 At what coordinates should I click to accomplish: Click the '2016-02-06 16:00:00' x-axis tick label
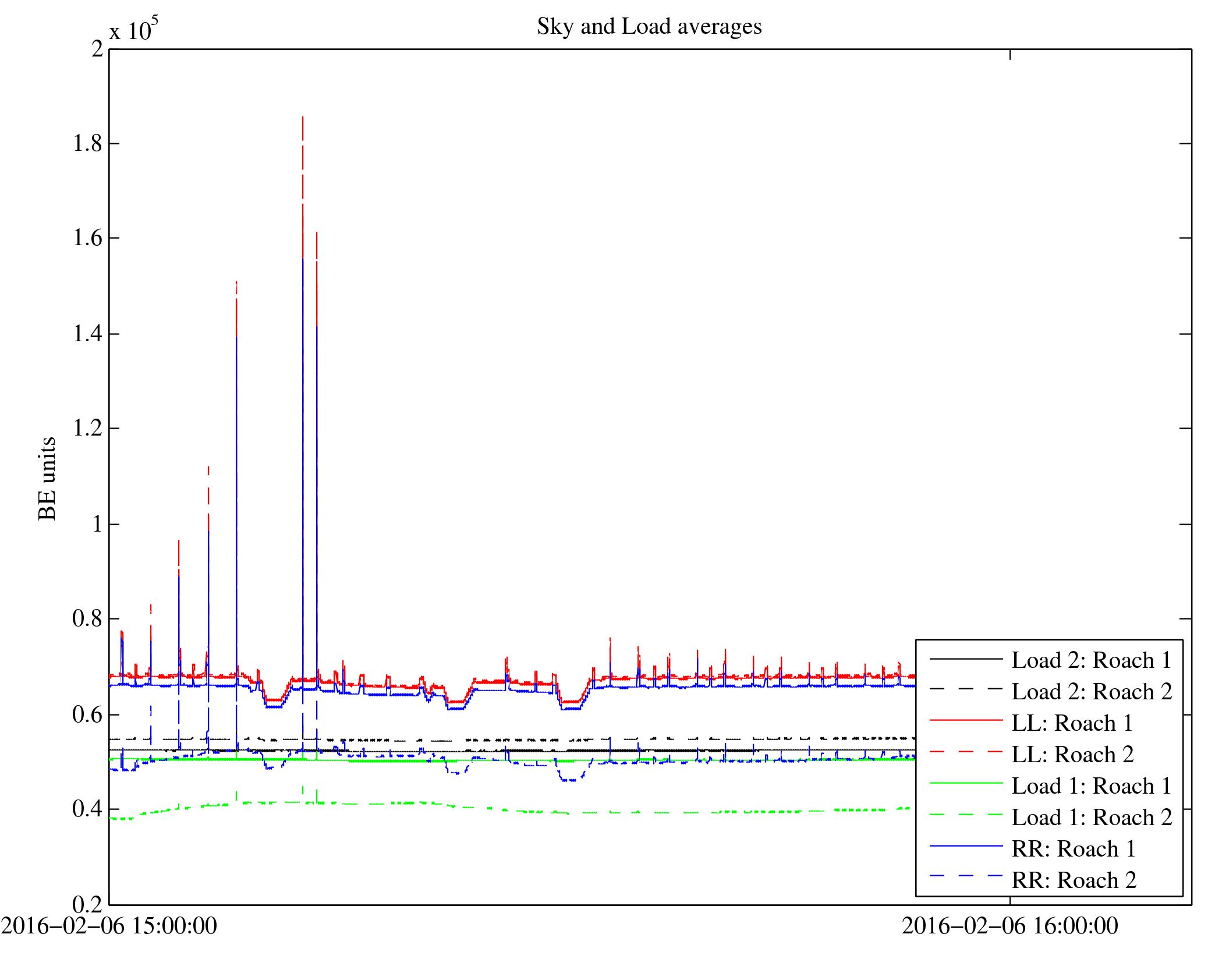coord(1009,926)
